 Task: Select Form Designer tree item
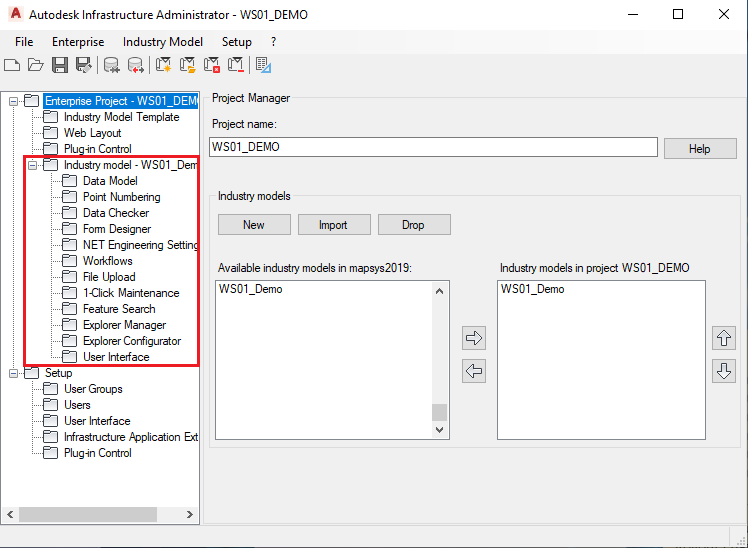pyautogui.click(x=117, y=229)
